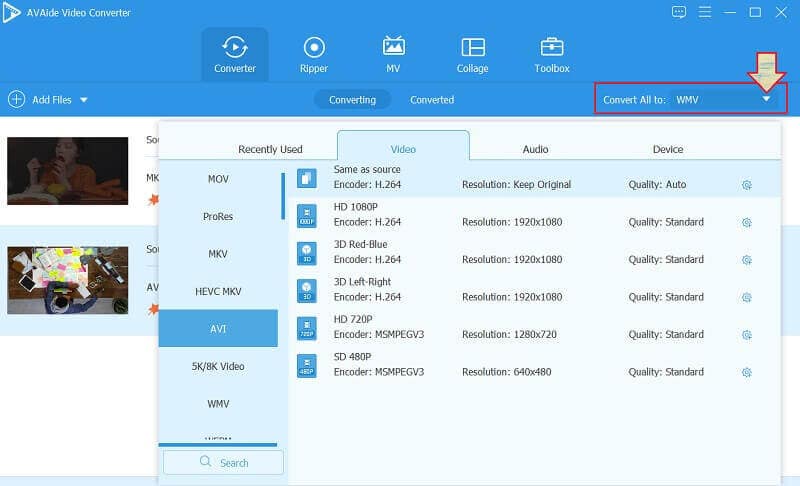Click 'Resolution: Keep Original' text
Viewport: 800px width, 486px height.
coord(516,185)
